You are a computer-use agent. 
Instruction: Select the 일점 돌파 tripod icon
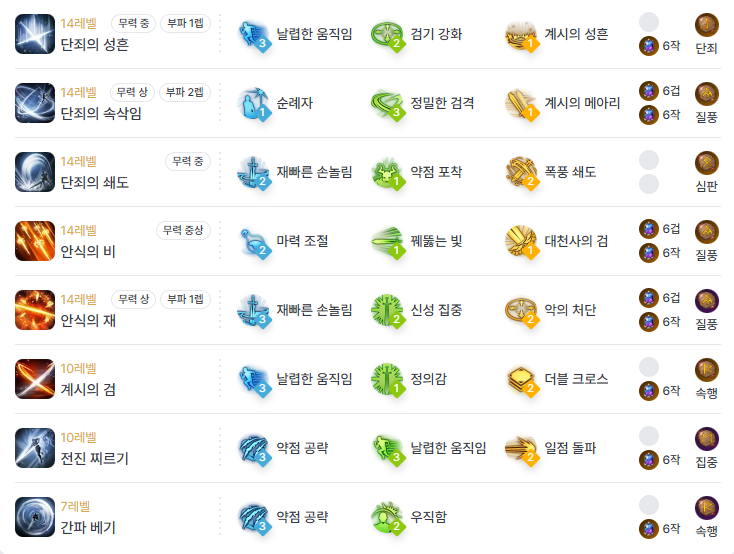[x=521, y=448]
